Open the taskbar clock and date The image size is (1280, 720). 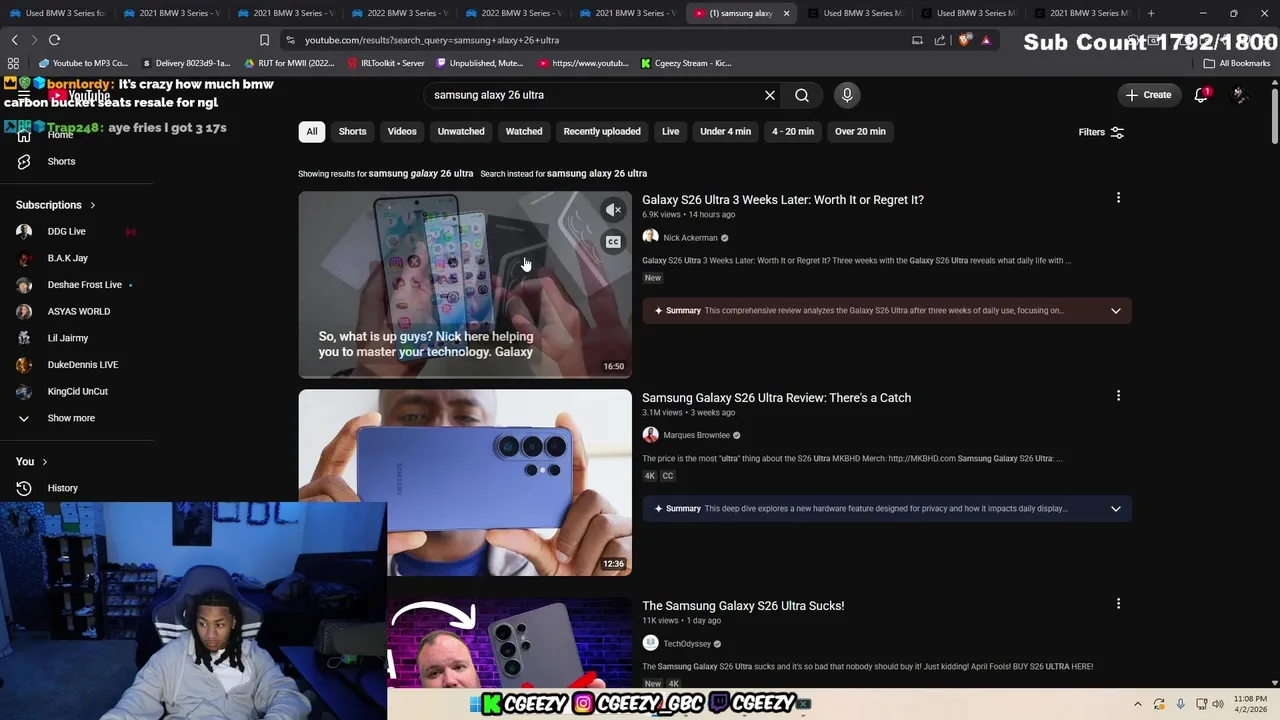tap(1250, 704)
